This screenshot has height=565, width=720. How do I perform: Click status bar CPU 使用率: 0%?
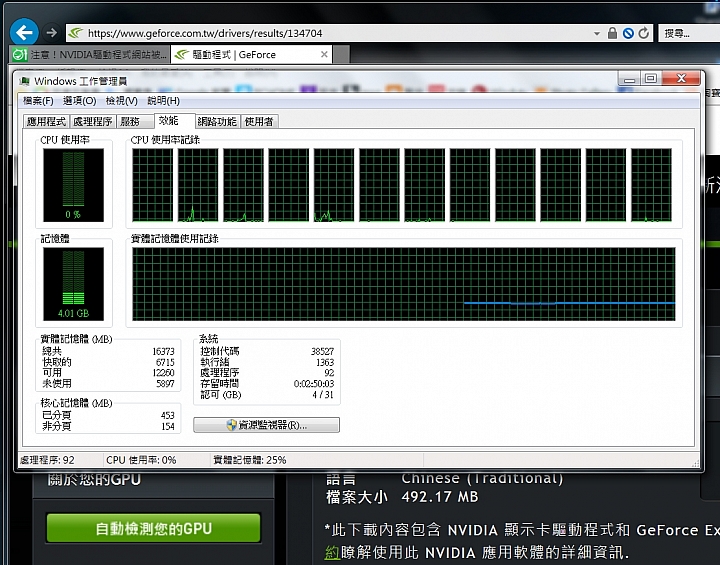[x=141, y=460]
